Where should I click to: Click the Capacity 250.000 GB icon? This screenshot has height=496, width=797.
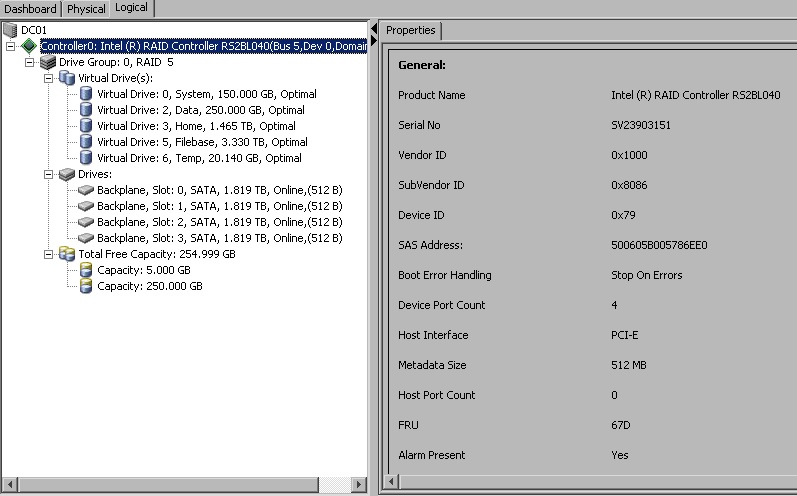pos(86,286)
